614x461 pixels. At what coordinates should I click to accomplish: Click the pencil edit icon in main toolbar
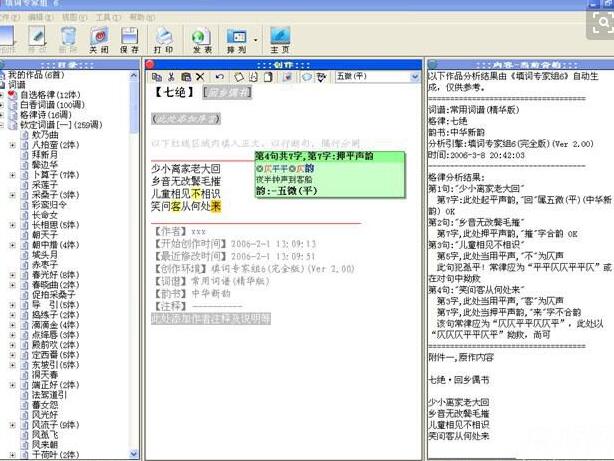[x=37, y=36]
